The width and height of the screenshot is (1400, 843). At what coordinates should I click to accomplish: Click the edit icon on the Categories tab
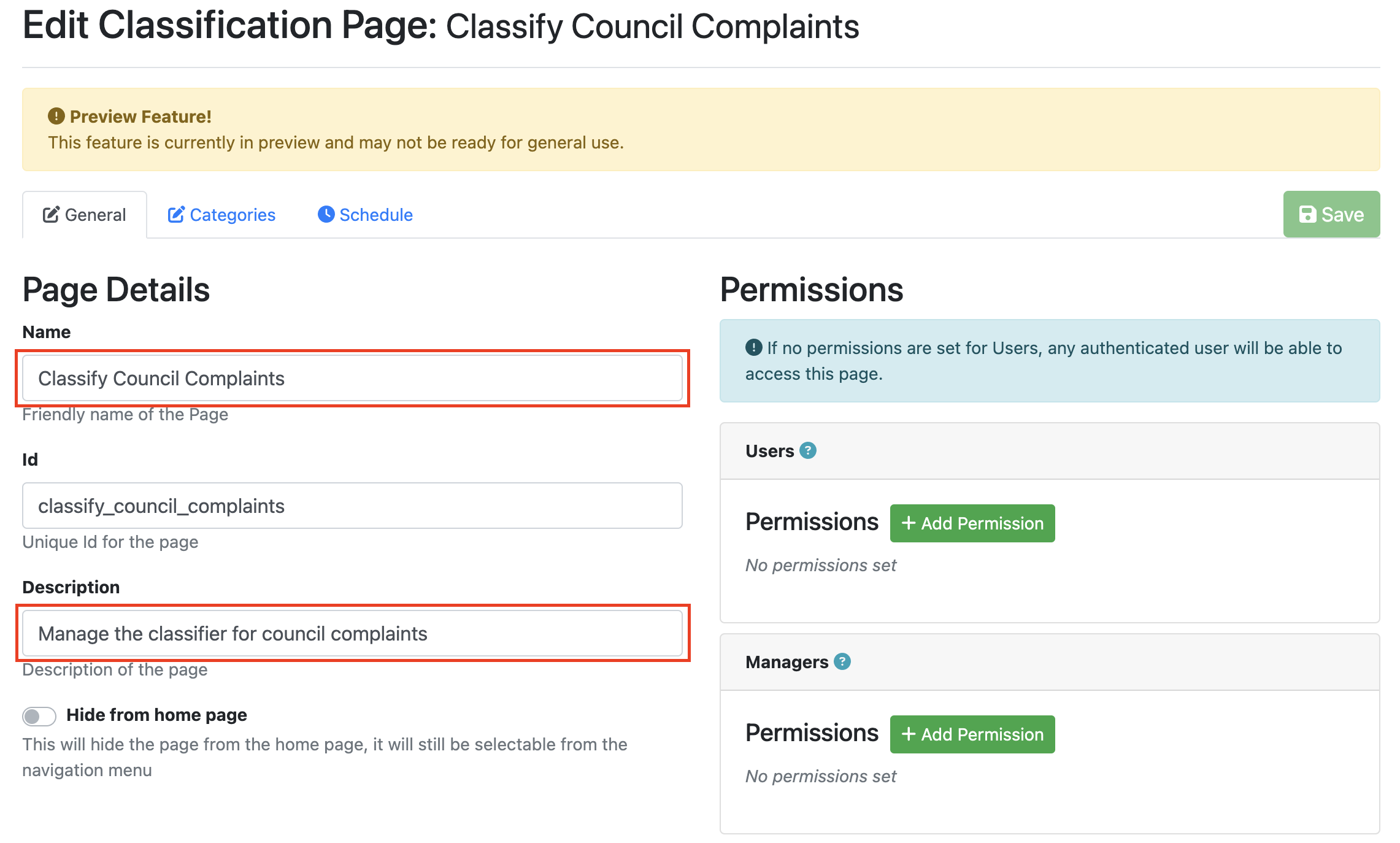(176, 215)
